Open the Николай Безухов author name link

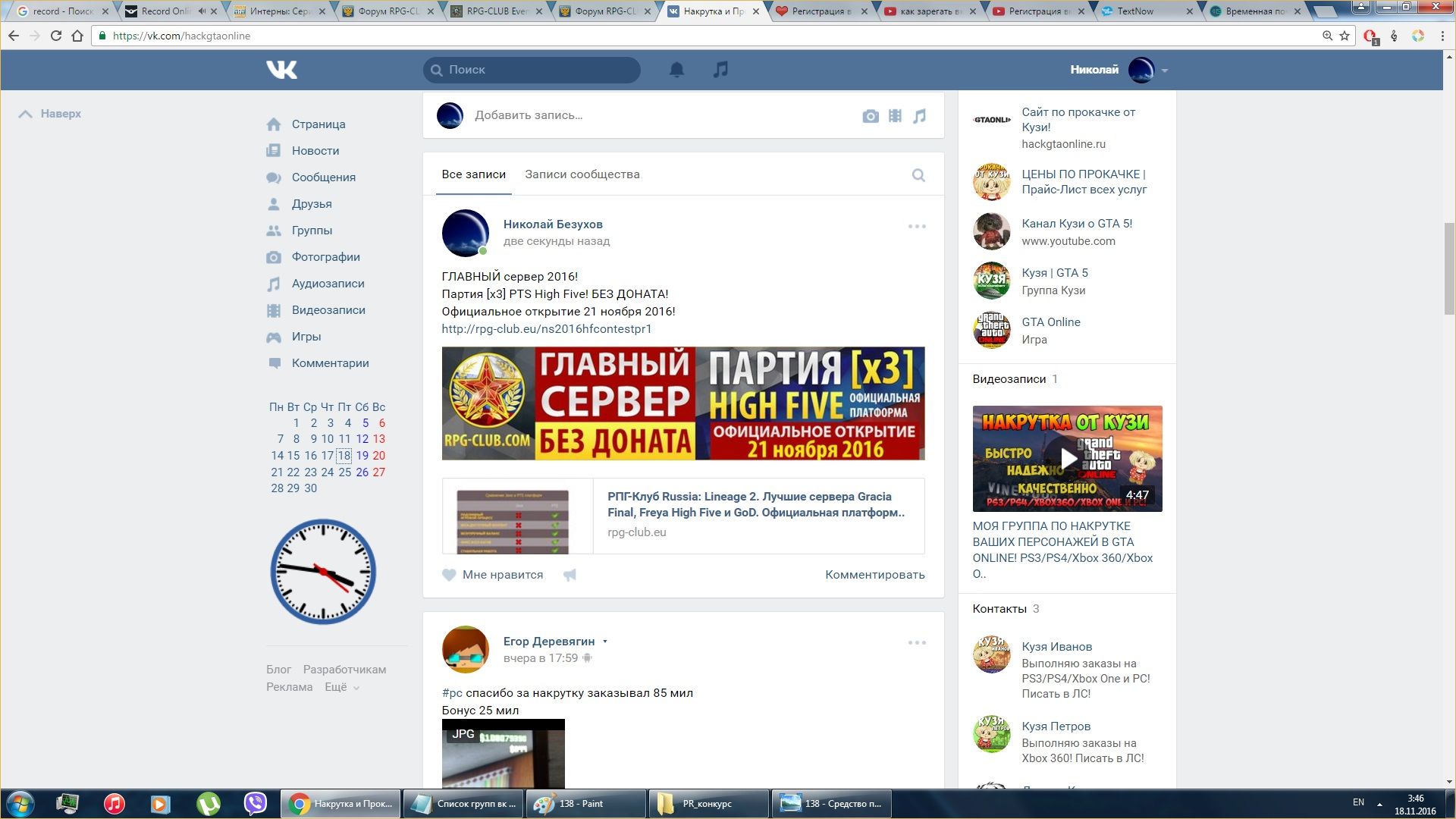coord(553,224)
